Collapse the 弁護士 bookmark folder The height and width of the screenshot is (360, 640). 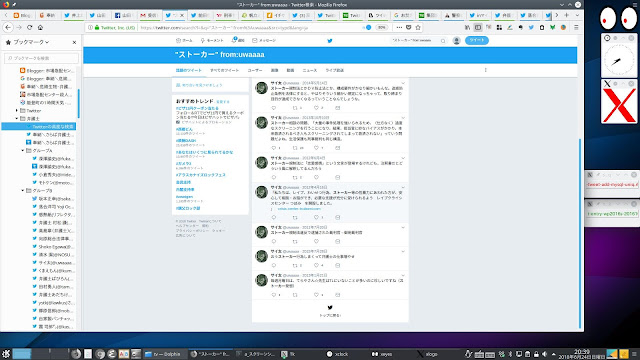tap(17, 118)
